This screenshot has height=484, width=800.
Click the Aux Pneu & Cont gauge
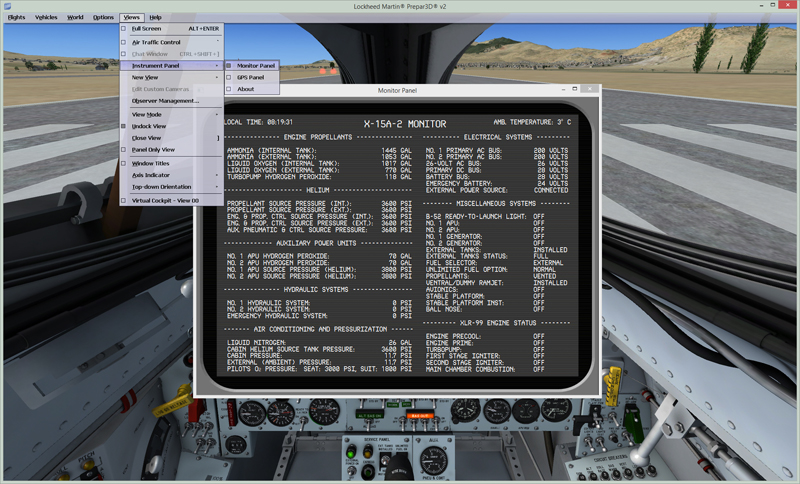[433, 461]
